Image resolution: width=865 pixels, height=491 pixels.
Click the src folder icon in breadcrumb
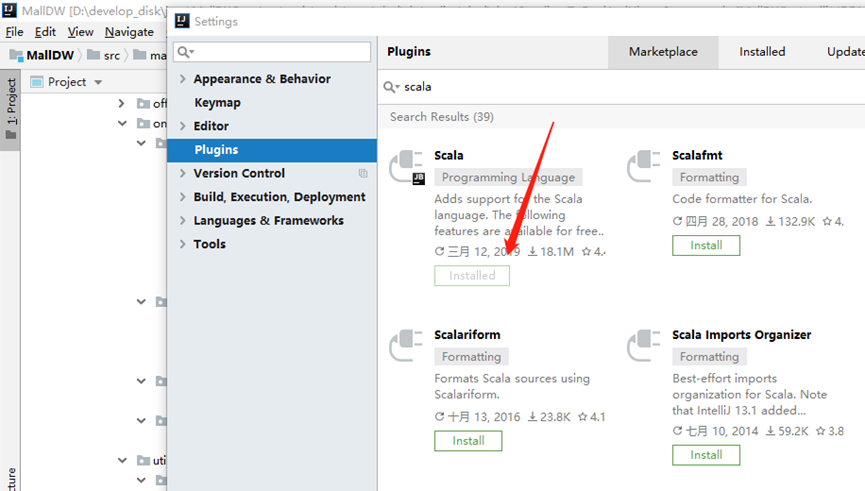click(x=94, y=55)
